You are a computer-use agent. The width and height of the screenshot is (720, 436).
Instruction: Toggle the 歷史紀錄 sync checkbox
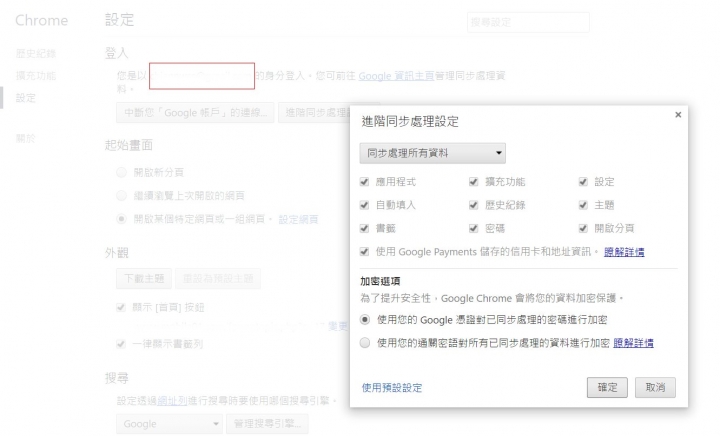tap(474, 205)
